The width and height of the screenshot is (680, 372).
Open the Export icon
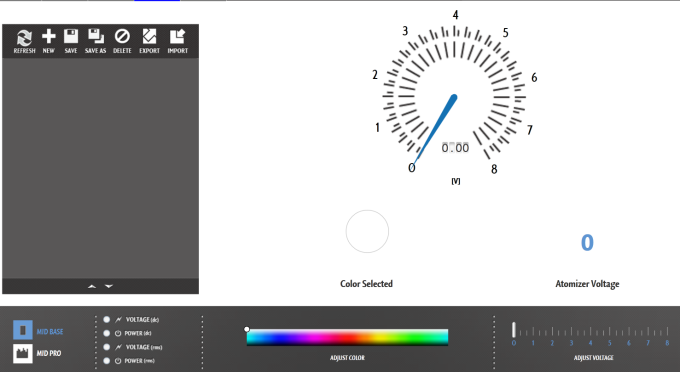click(149, 36)
